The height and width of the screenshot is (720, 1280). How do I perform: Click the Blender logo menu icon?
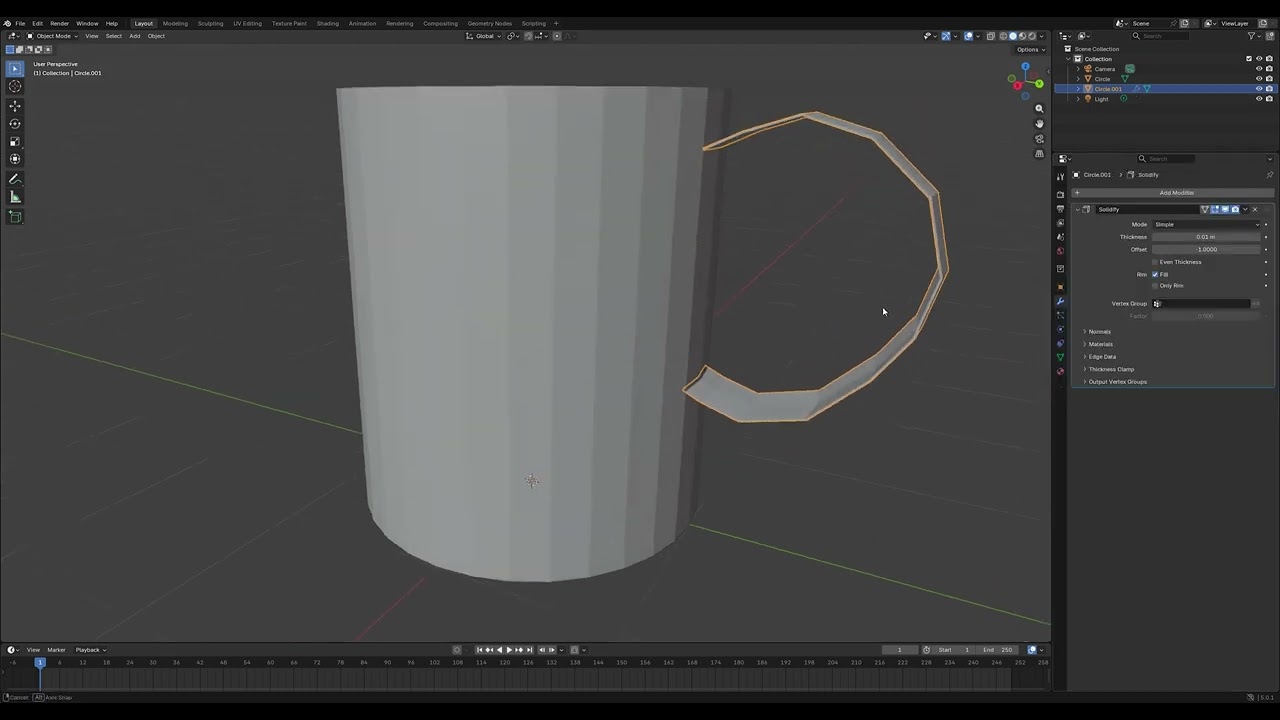(8, 23)
